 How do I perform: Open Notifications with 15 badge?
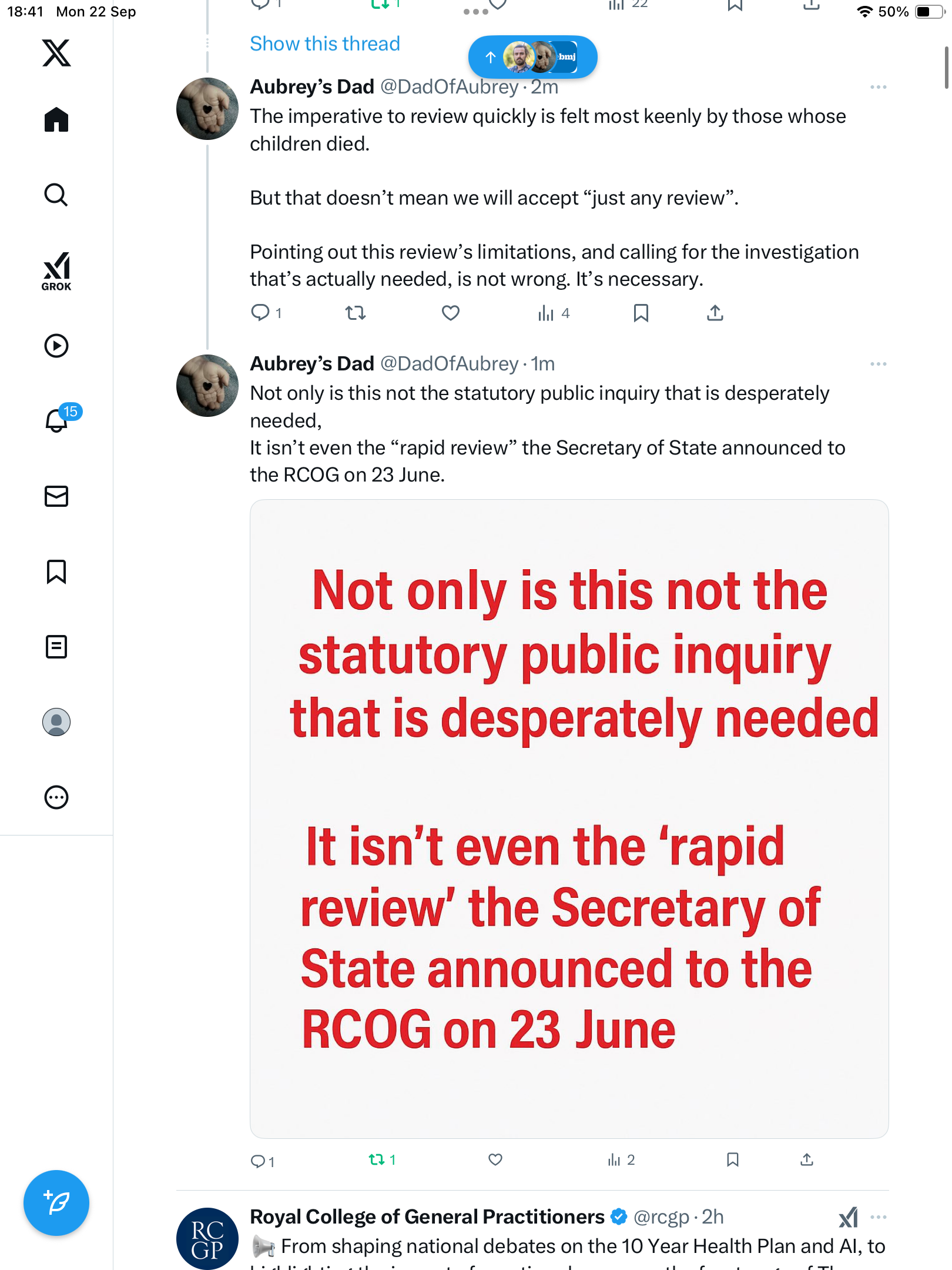click(57, 420)
